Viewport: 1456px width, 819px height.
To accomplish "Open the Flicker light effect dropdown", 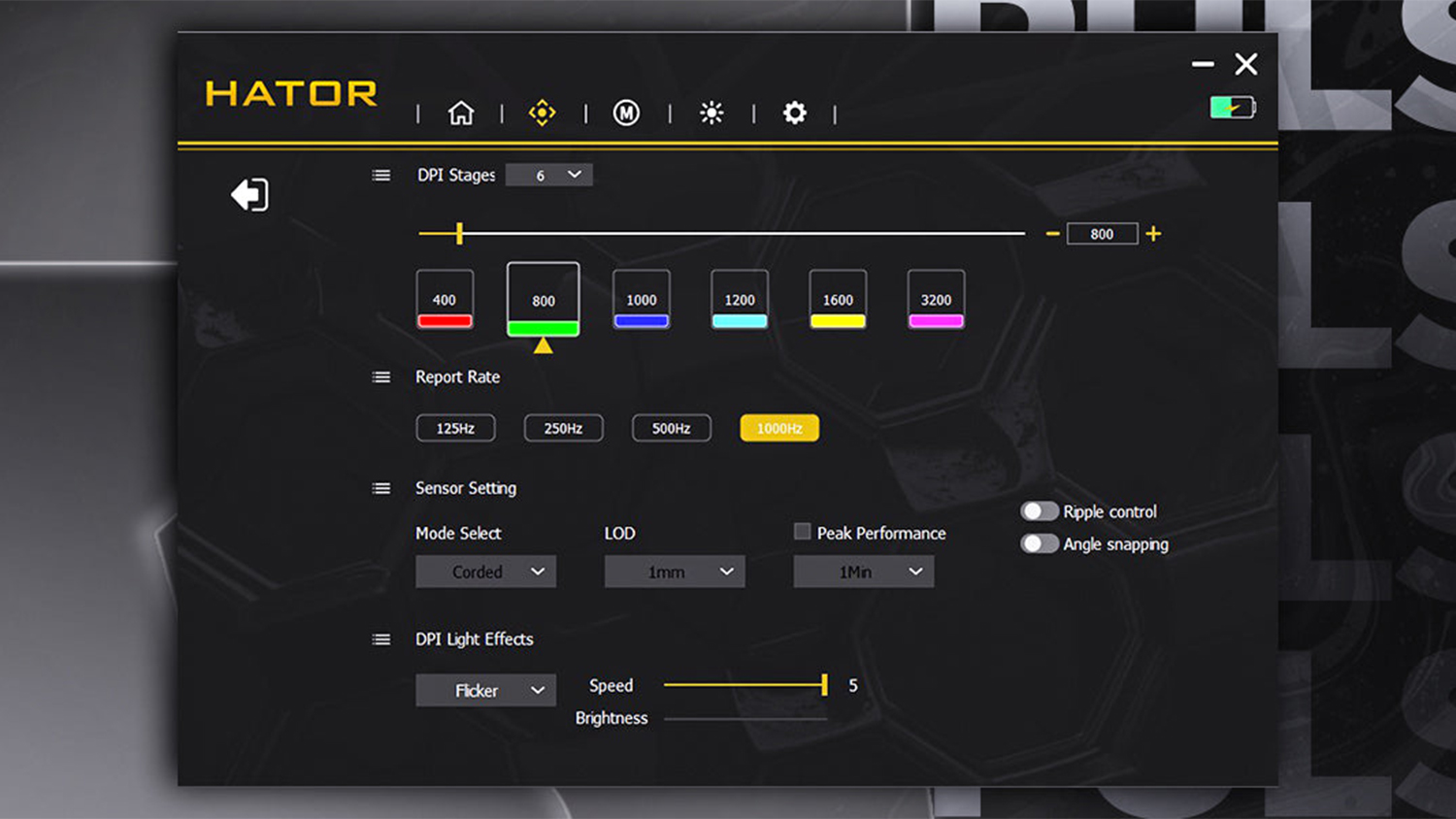I will point(486,690).
